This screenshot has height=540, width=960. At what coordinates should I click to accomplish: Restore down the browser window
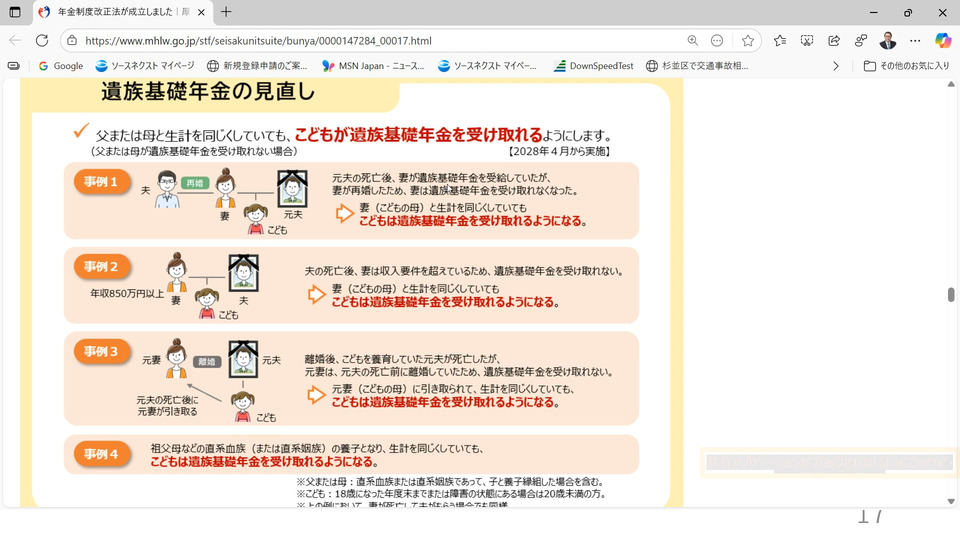tap(908, 12)
